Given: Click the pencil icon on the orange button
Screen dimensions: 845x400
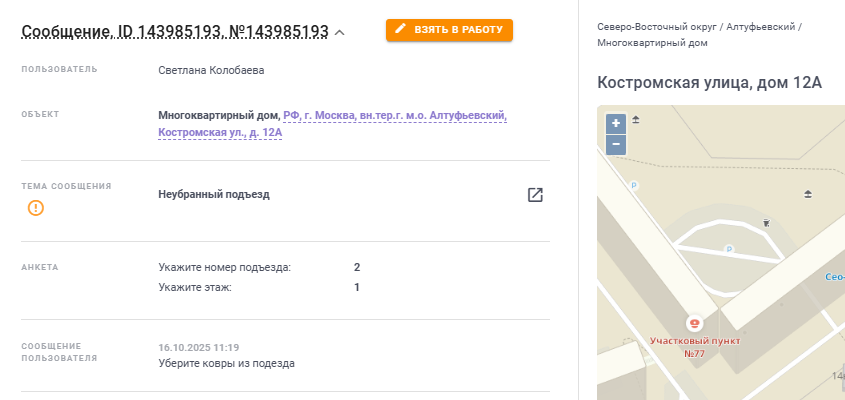Looking at the screenshot, I should (401, 30).
